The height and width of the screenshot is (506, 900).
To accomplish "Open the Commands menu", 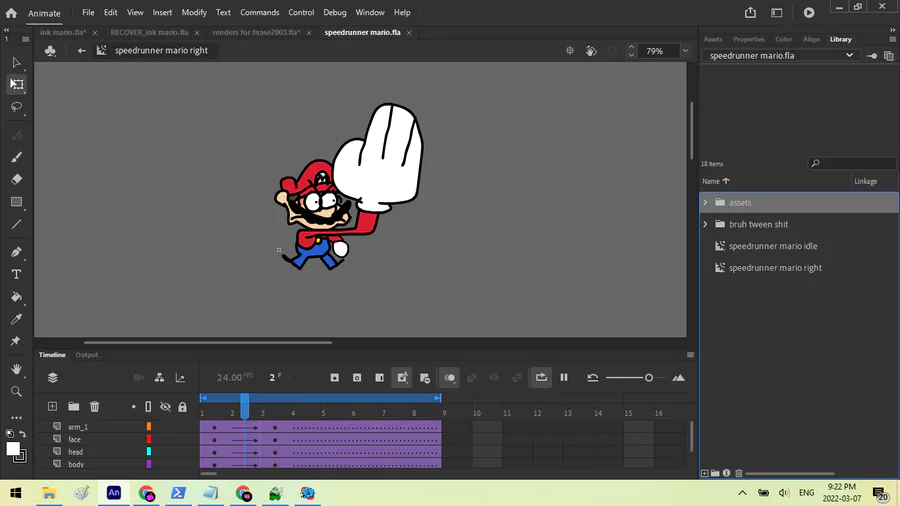I will point(259,12).
